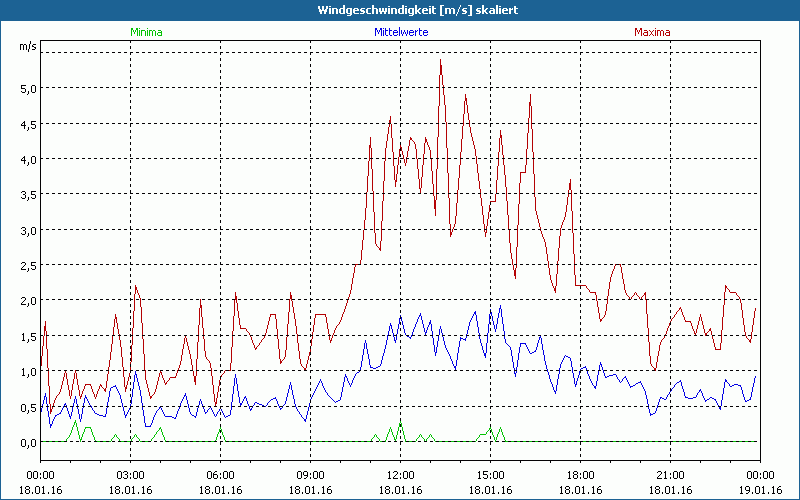Viewport: 800px width, 500px height.
Task: Select the red Maxima legend label
Action: 652,32
